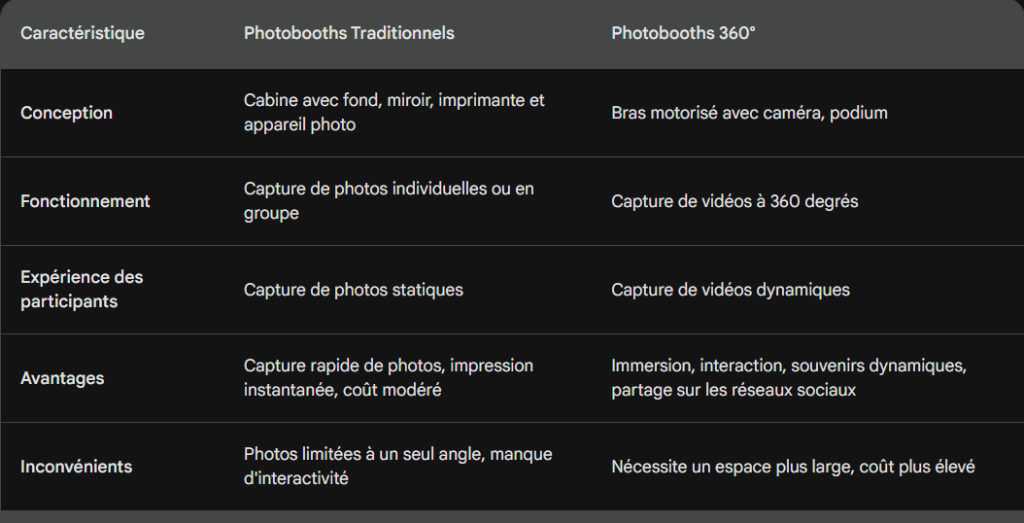Click the 'Avantages' row label
Screen dimensions: 1024x523
(62, 378)
